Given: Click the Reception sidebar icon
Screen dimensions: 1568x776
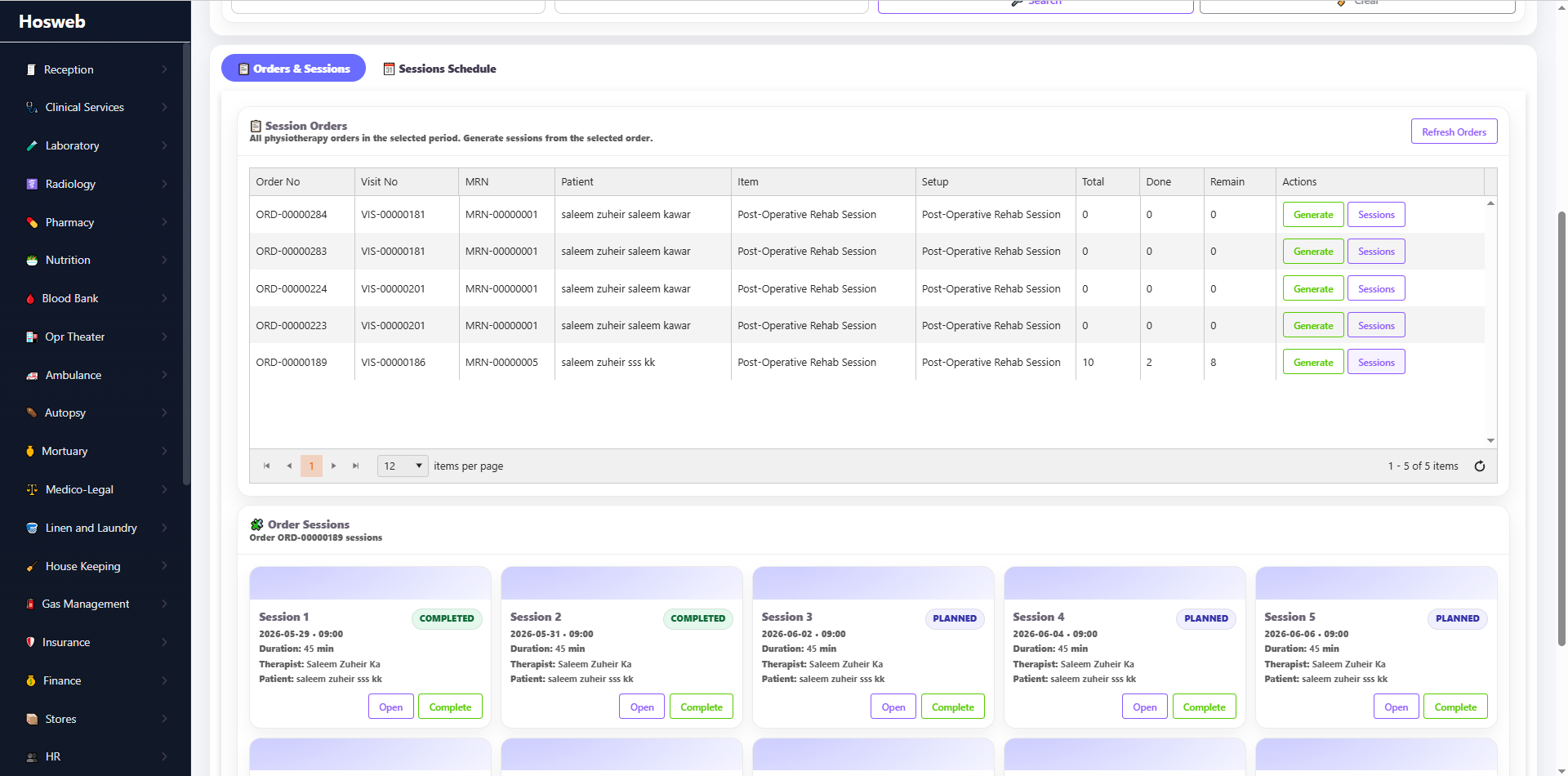Looking at the screenshot, I should (31, 69).
